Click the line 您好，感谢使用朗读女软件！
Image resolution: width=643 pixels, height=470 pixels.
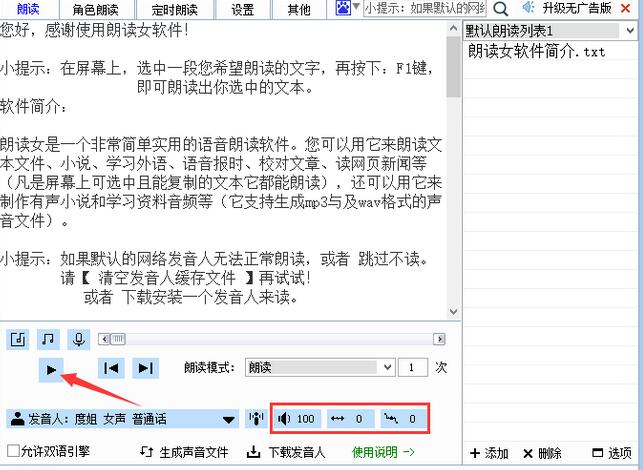click(95, 30)
